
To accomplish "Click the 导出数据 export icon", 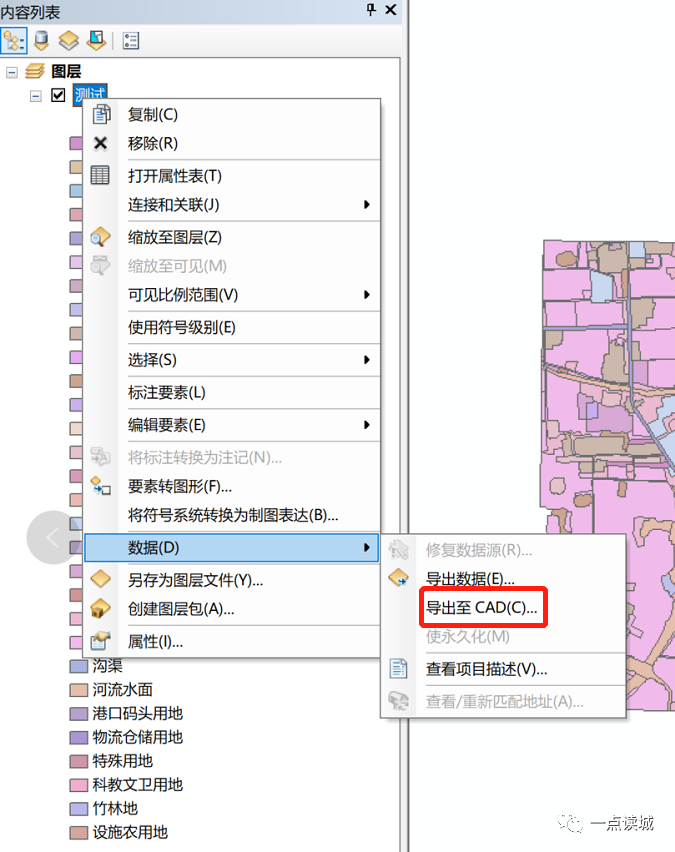I will 399,578.
